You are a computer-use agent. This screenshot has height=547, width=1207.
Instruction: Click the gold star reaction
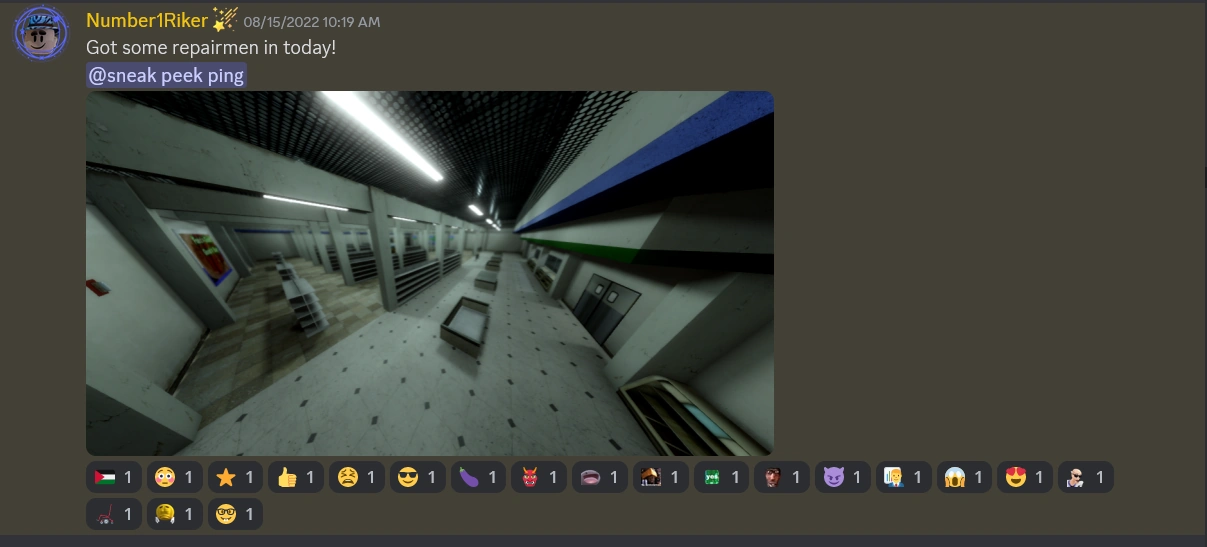point(235,478)
